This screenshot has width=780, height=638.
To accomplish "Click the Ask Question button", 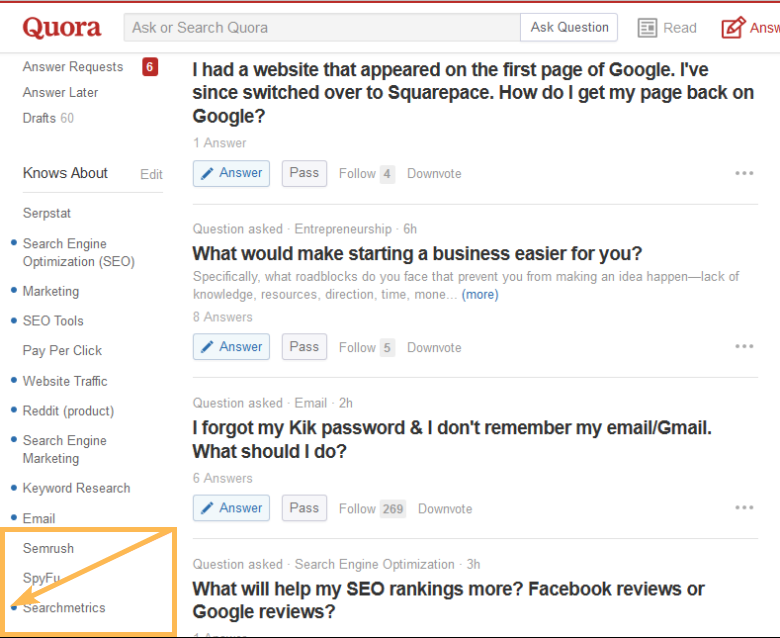I will [569, 27].
